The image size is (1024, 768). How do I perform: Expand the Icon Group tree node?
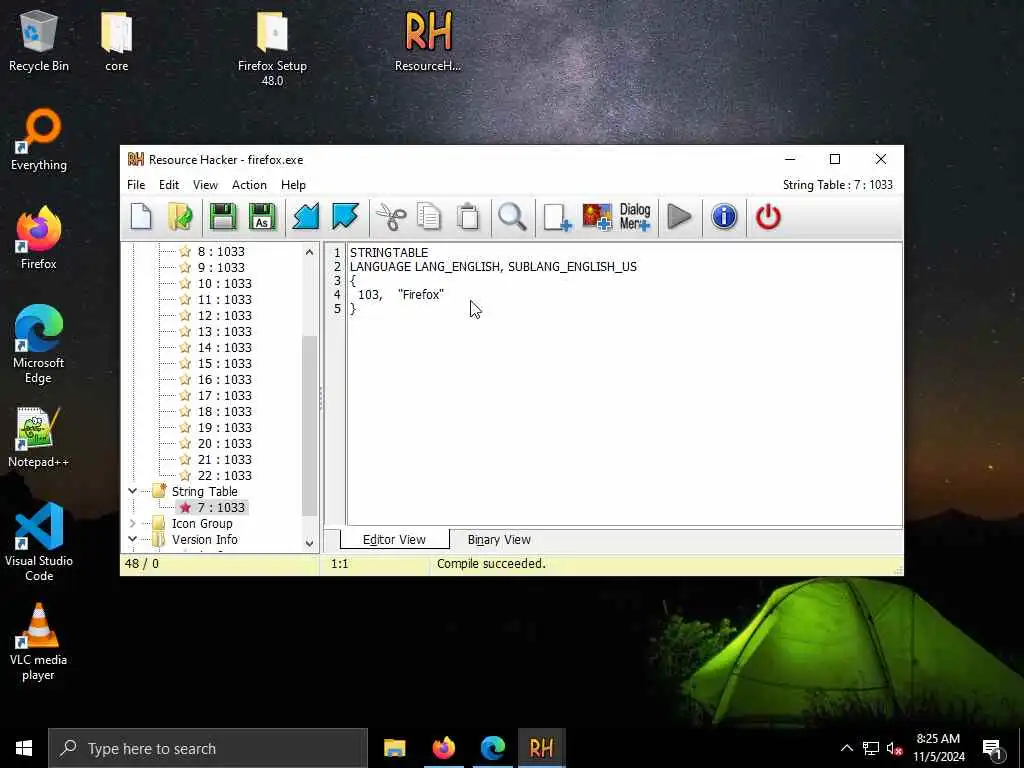tap(133, 523)
